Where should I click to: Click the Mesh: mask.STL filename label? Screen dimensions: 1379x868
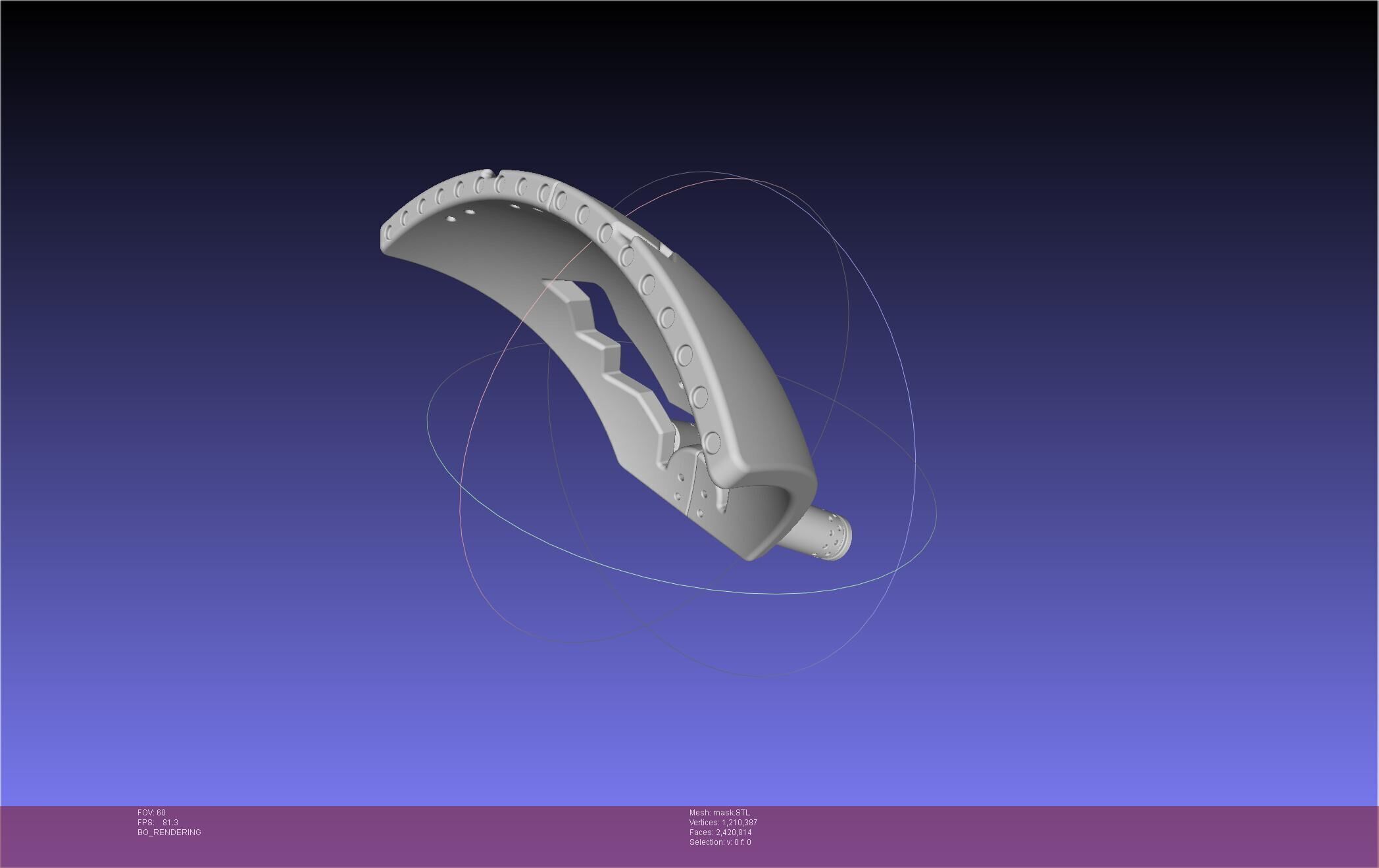click(x=719, y=813)
